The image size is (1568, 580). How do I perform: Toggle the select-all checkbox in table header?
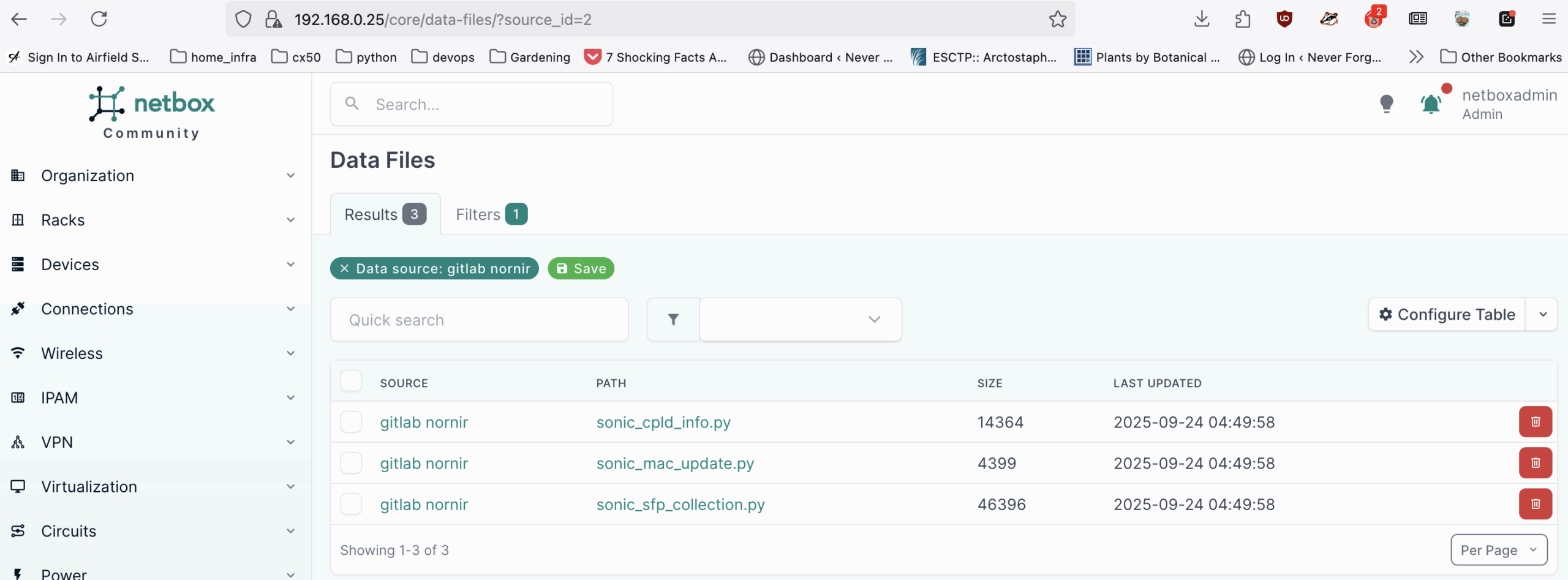(351, 381)
